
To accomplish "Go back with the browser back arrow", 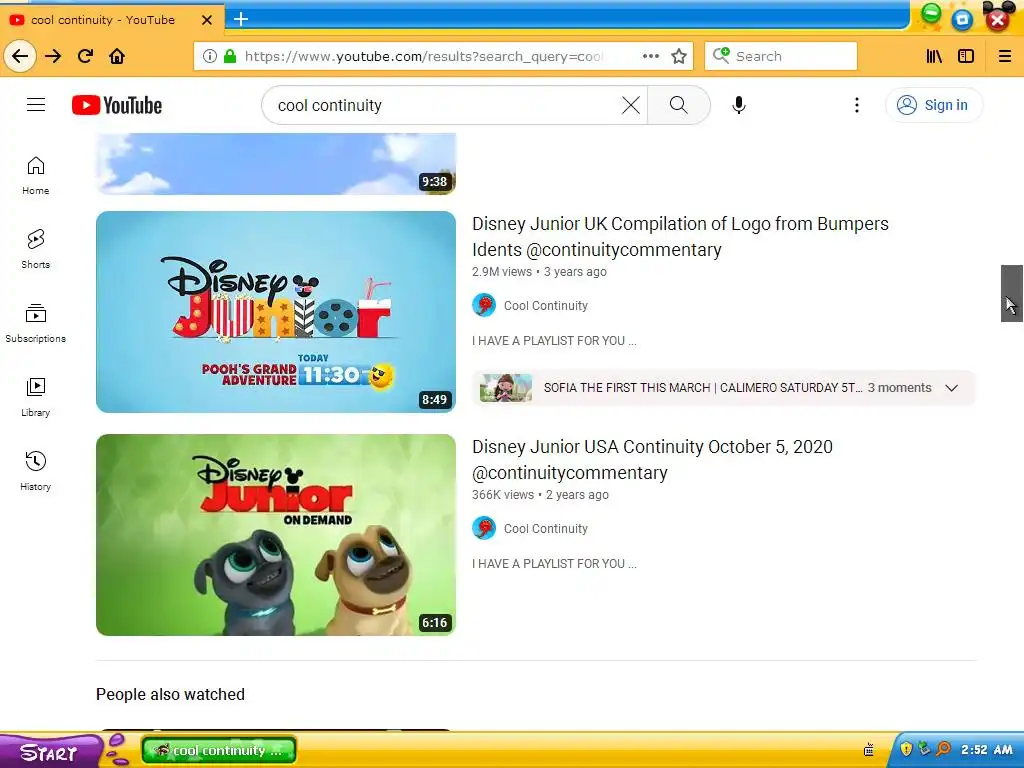I will pos(20,56).
